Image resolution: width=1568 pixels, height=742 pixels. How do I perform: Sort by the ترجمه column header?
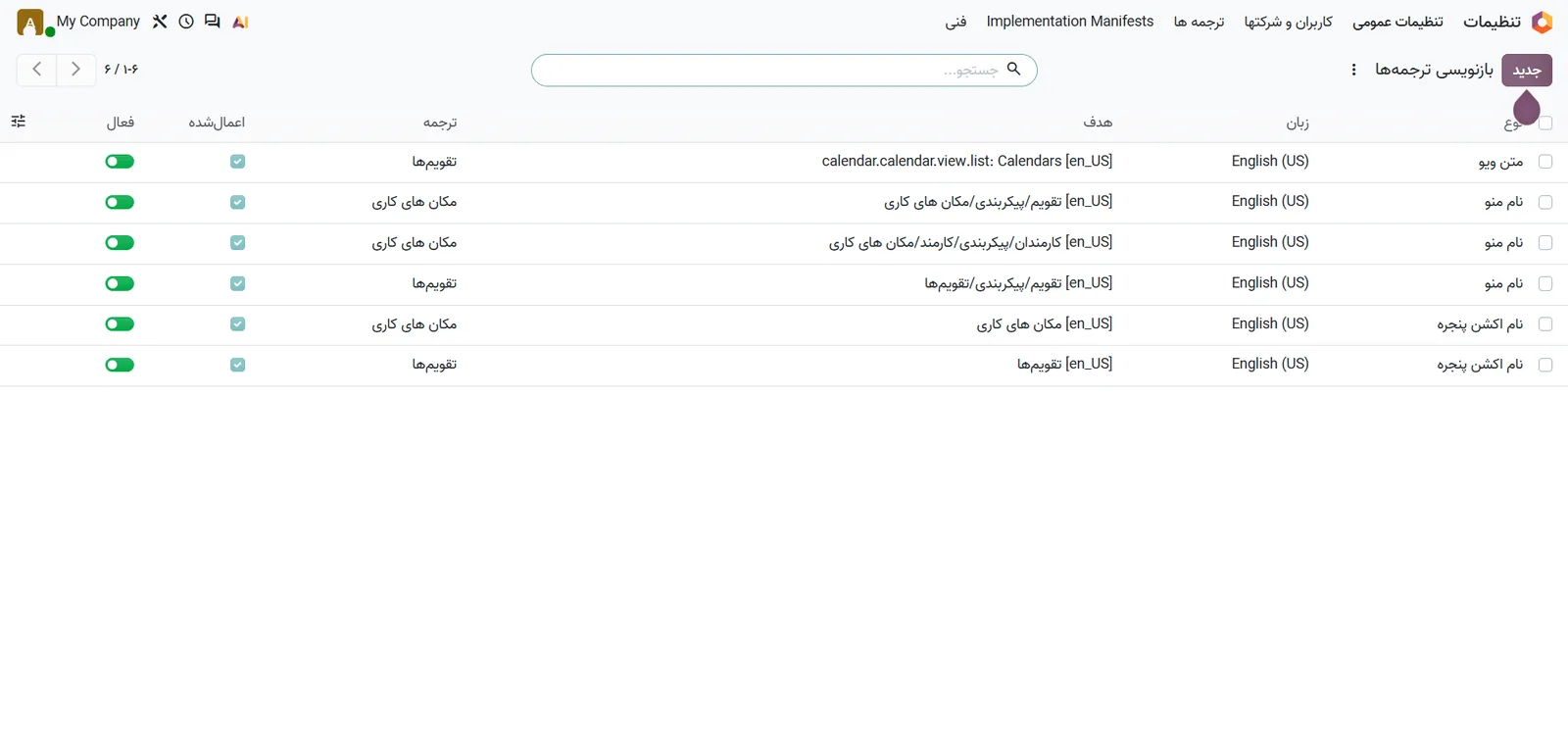(x=440, y=123)
